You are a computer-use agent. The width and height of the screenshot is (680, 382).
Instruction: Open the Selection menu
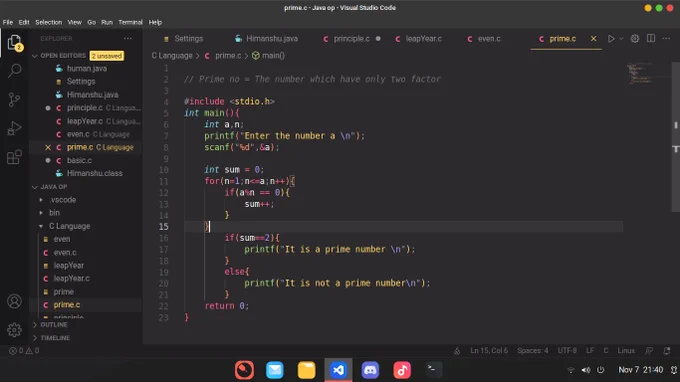pos(49,22)
